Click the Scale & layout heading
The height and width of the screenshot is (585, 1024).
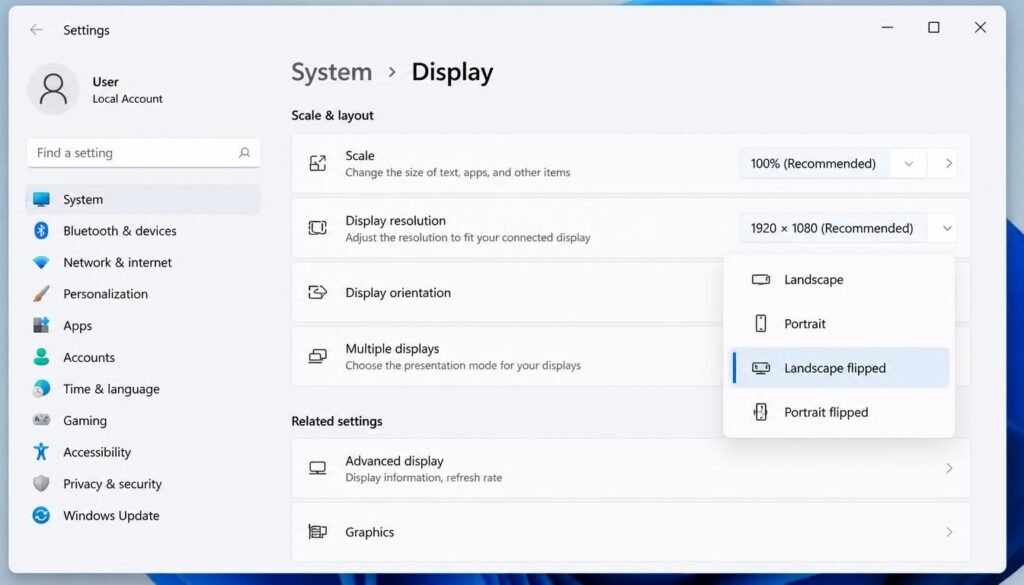tap(332, 116)
